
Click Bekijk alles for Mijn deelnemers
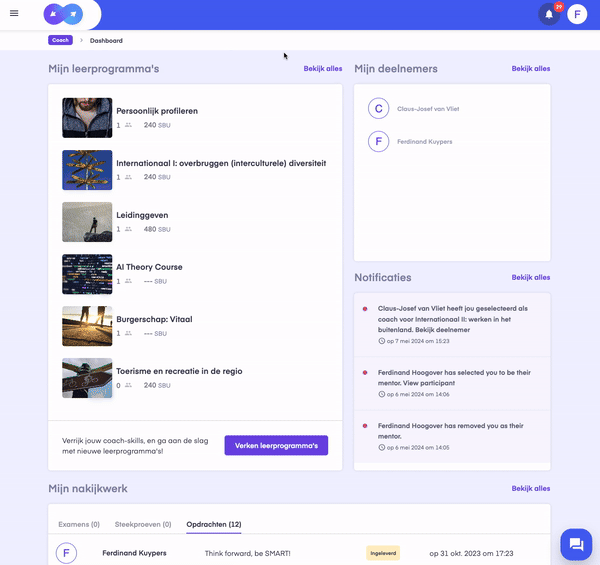(x=531, y=68)
